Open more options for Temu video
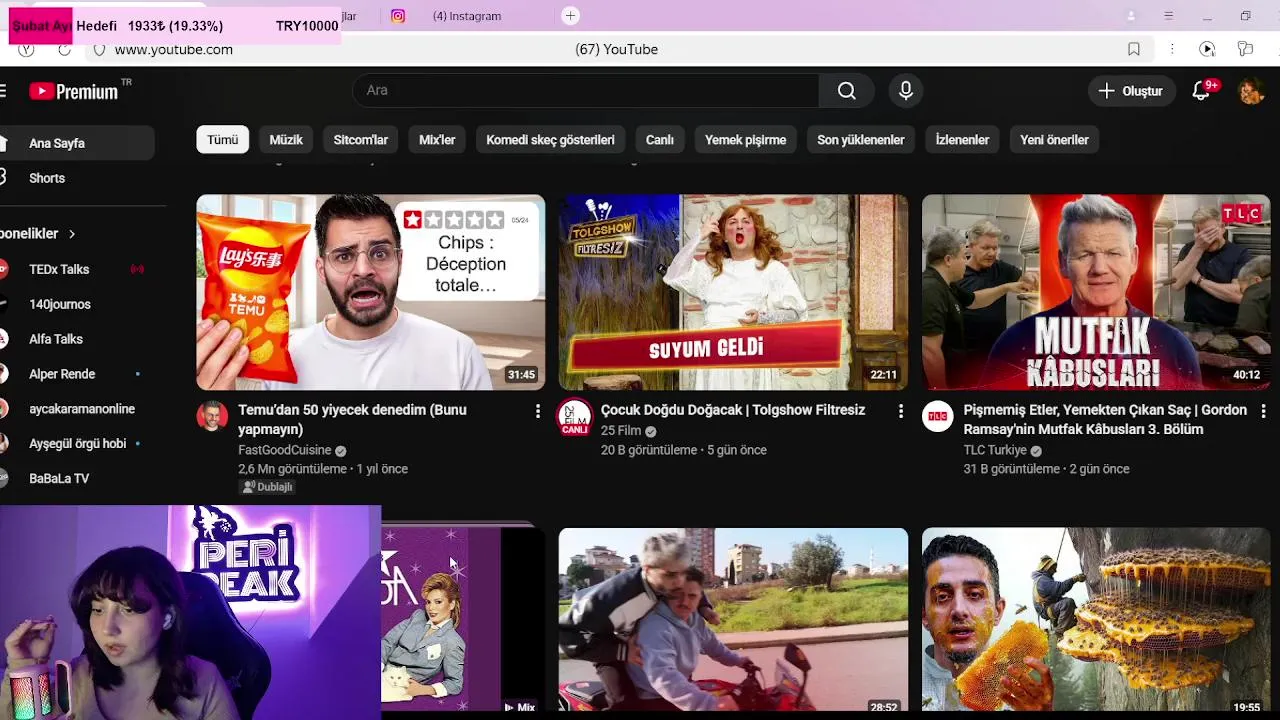Viewport: 1280px width, 720px height. (x=538, y=411)
